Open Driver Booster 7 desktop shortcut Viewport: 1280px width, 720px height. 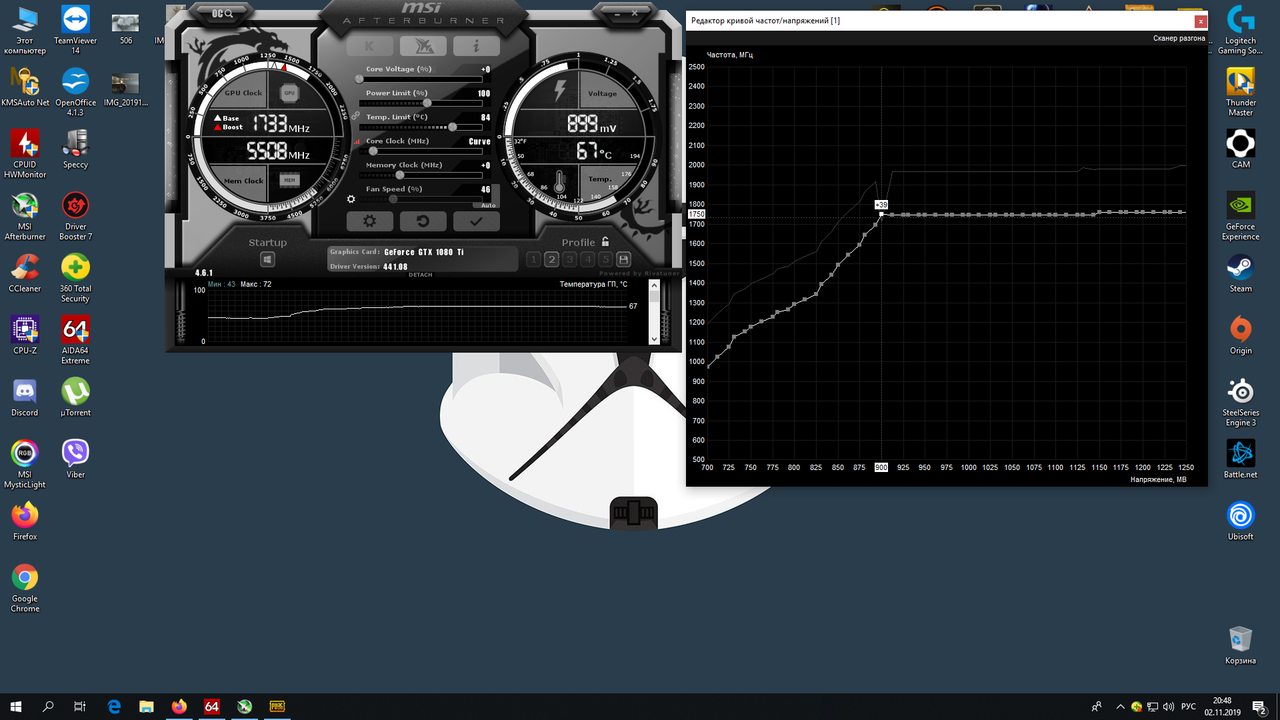75,217
